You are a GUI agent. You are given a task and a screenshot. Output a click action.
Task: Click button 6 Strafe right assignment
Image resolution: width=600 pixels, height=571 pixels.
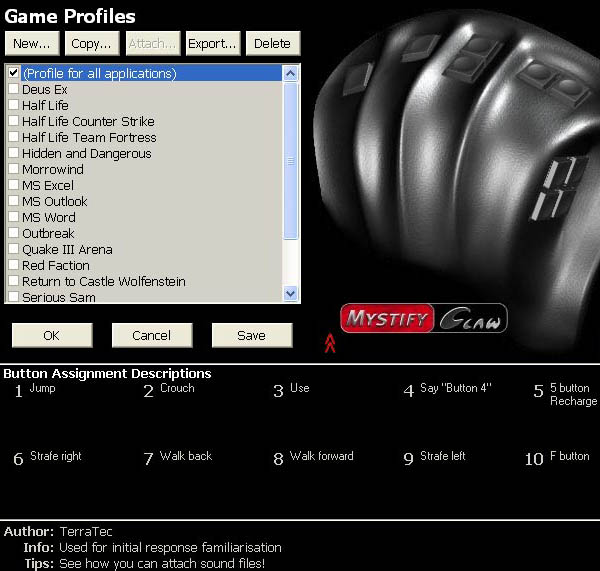point(47,457)
